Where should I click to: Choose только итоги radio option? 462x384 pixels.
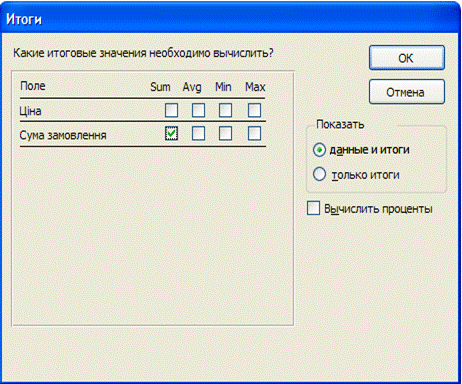(x=319, y=174)
